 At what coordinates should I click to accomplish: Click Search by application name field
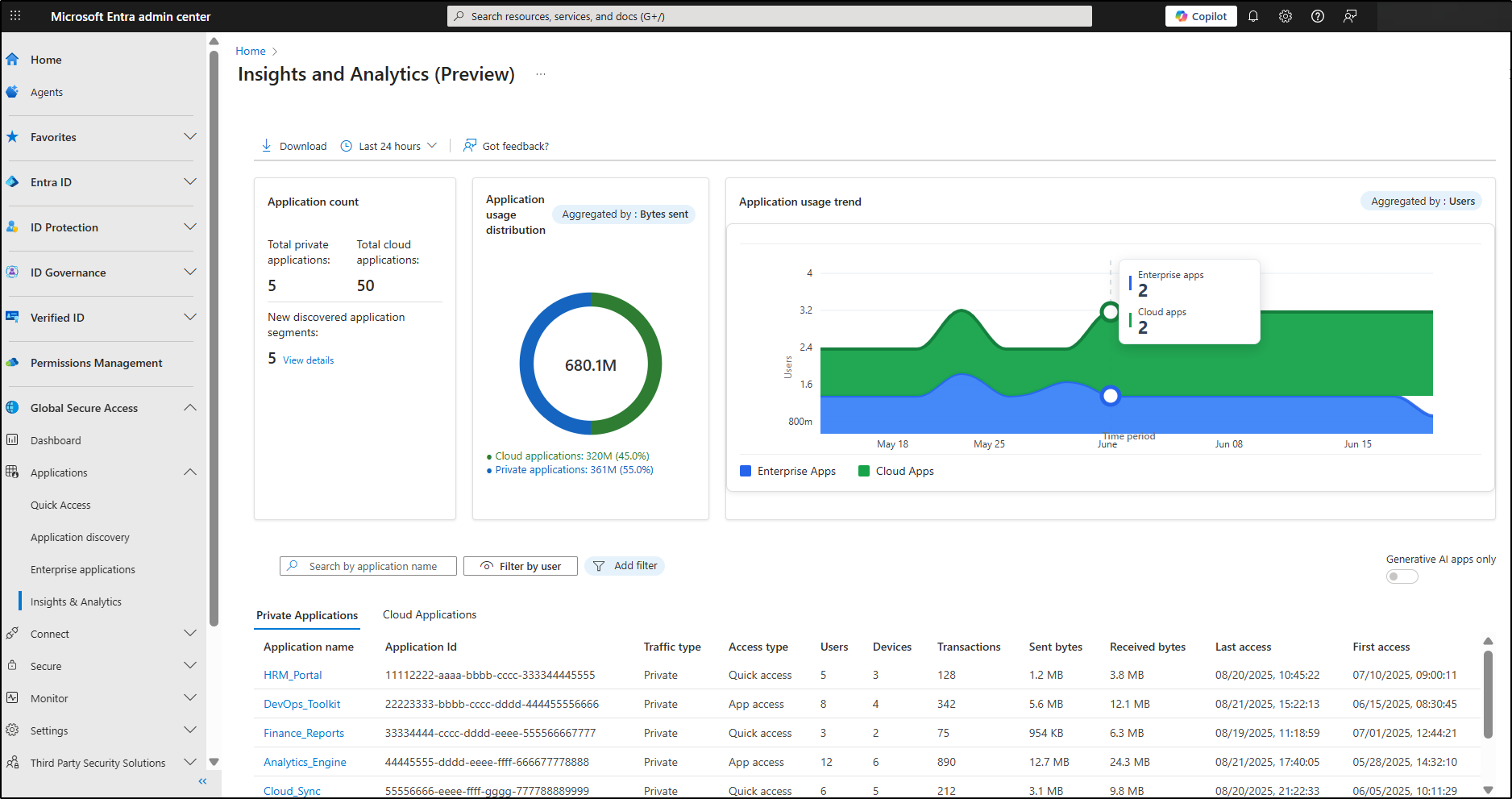(368, 566)
